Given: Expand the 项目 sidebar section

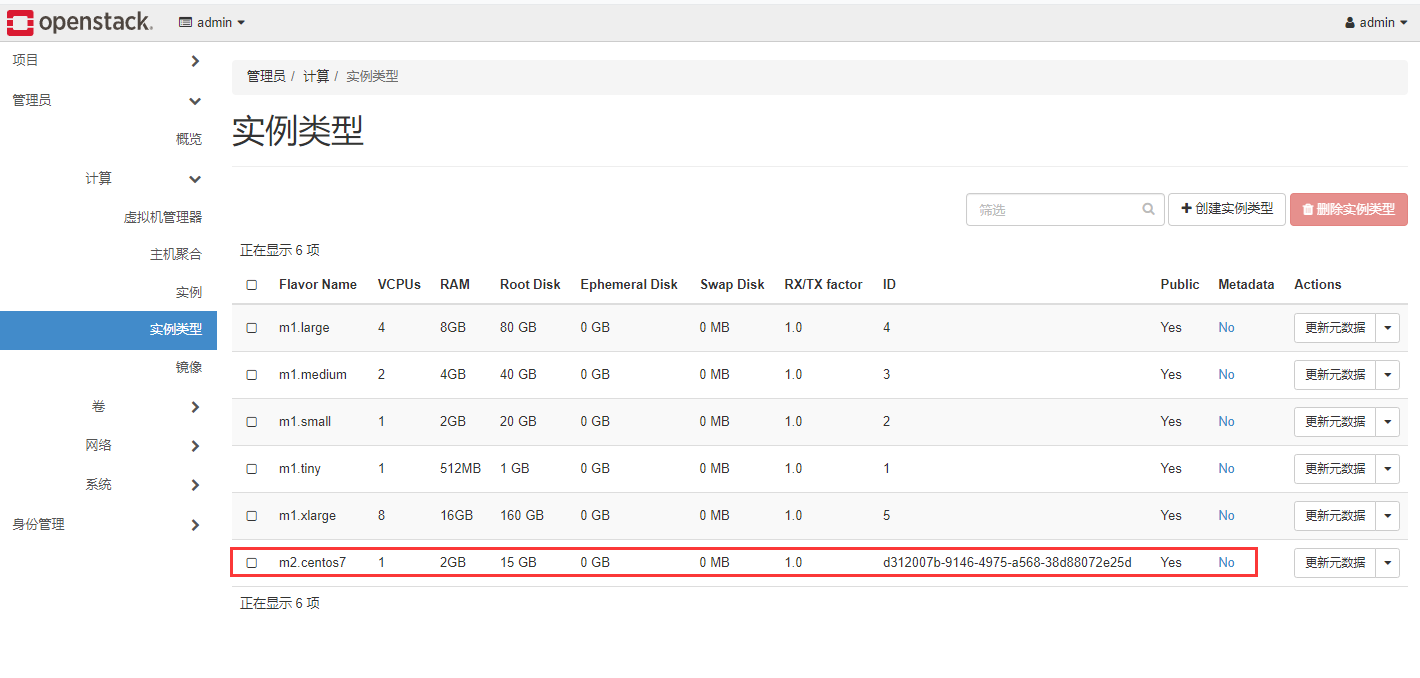Looking at the screenshot, I should click(x=108, y=61).
